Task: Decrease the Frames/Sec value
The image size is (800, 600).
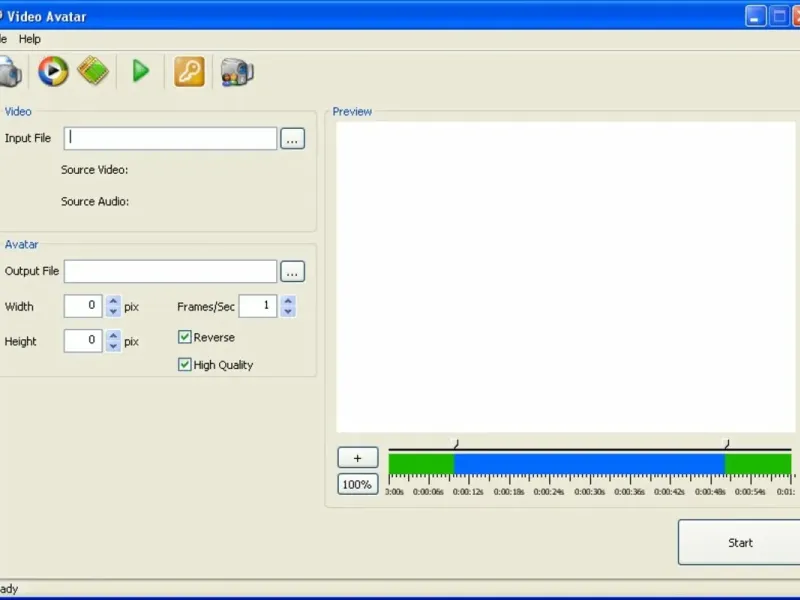Action: (x=288, y=311)
